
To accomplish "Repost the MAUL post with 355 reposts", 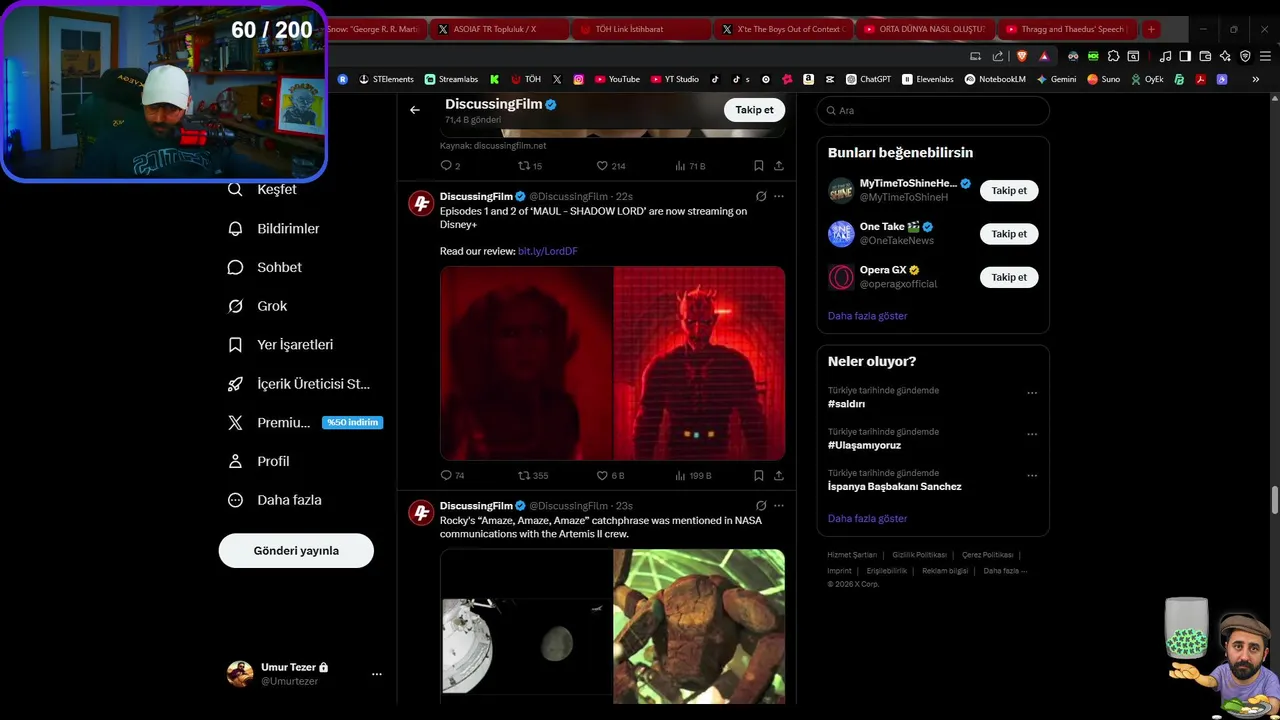I will [533, 475].
